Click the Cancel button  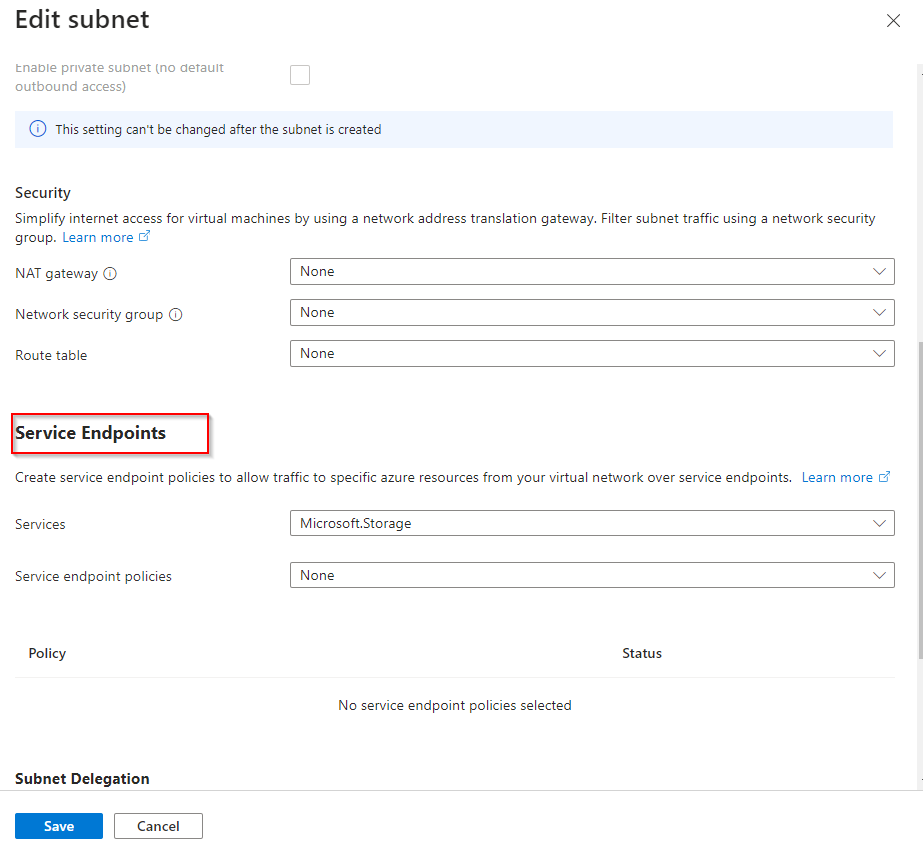tap(158, 826)
